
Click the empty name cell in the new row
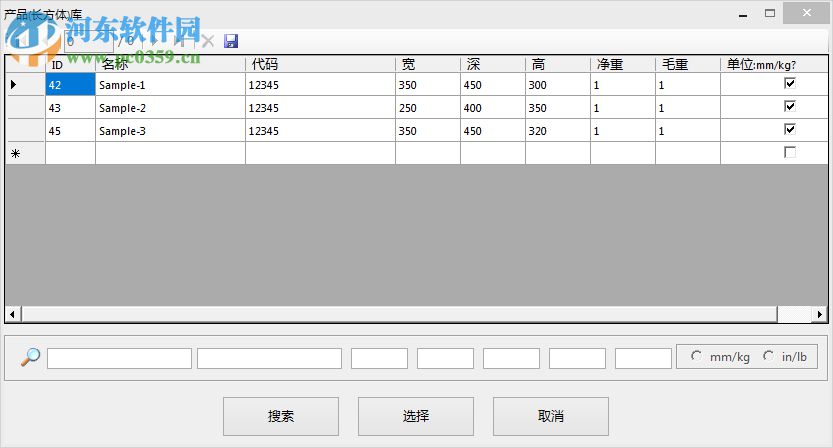(x=170, y=154)
